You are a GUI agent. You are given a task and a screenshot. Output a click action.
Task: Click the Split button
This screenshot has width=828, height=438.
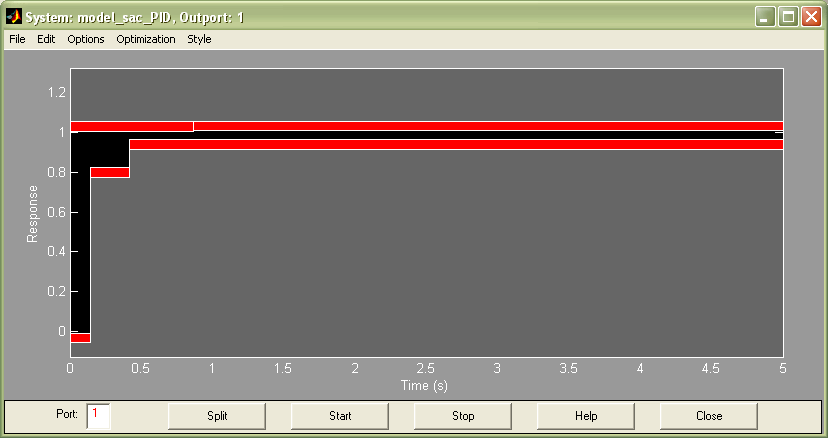click(217, 416)
